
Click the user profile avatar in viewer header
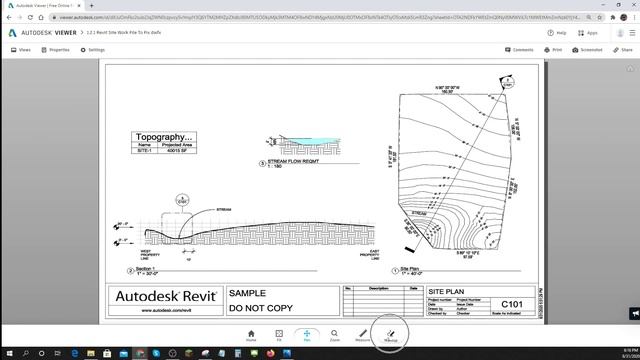tap(620, 33)
